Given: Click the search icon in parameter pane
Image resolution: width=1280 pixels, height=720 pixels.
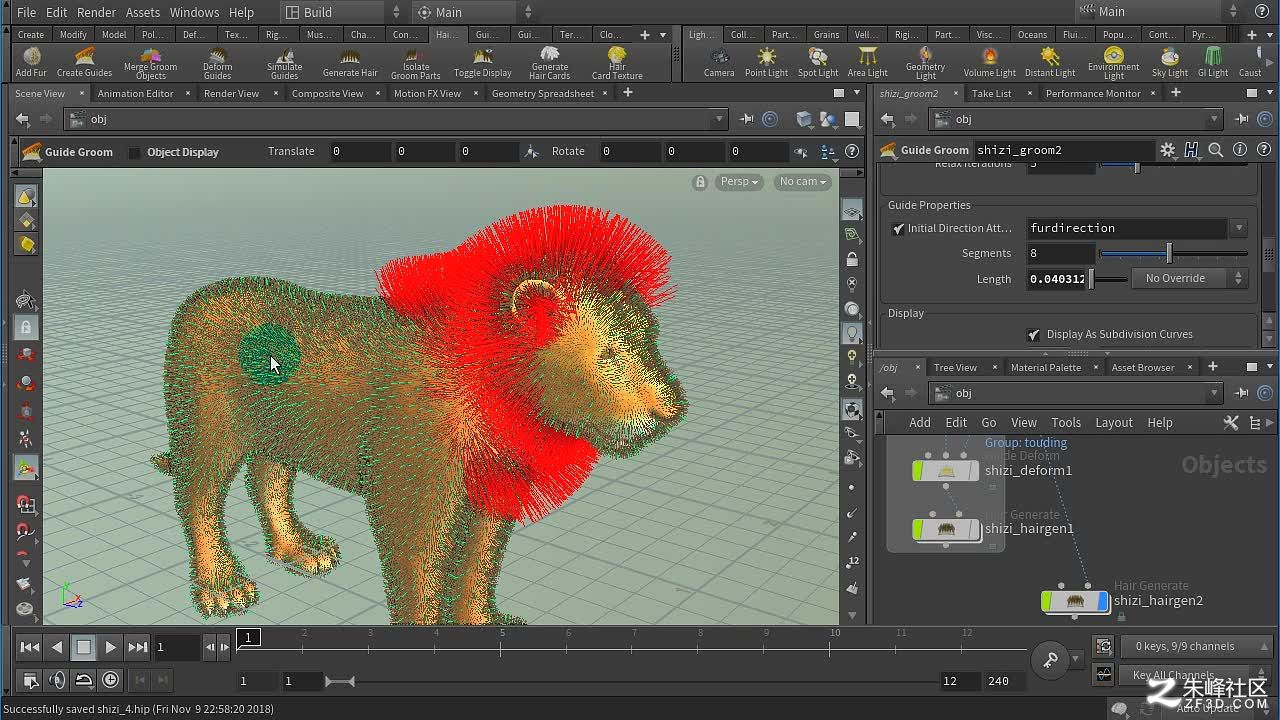Looking at the screenshot, I should [1216, 150].
